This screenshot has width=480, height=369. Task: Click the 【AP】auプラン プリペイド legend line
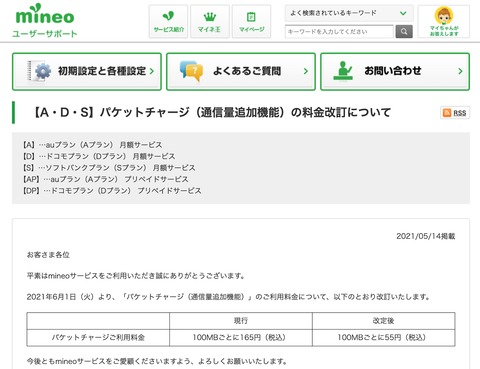[x=105, y=179]
